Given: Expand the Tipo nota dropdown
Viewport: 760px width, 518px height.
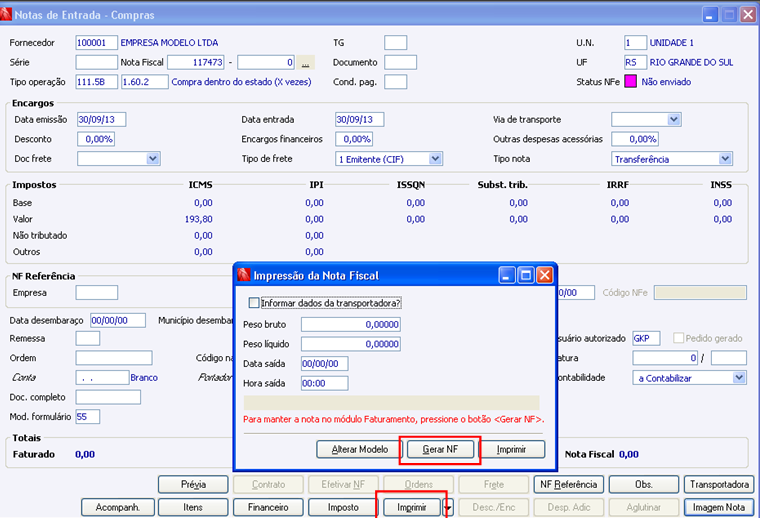Looking at the screenshot, I should tap(725, 158).
